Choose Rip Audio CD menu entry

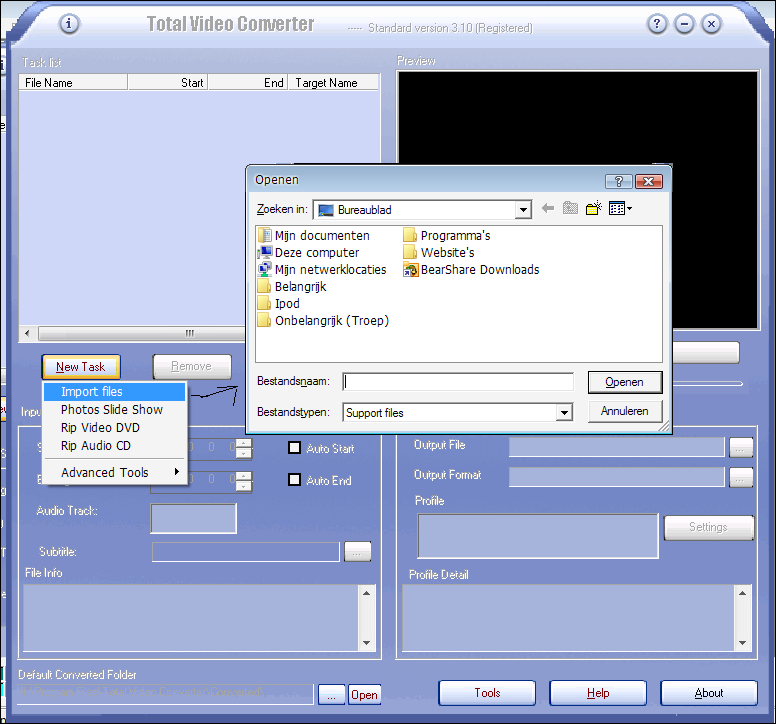click(115, 445)
